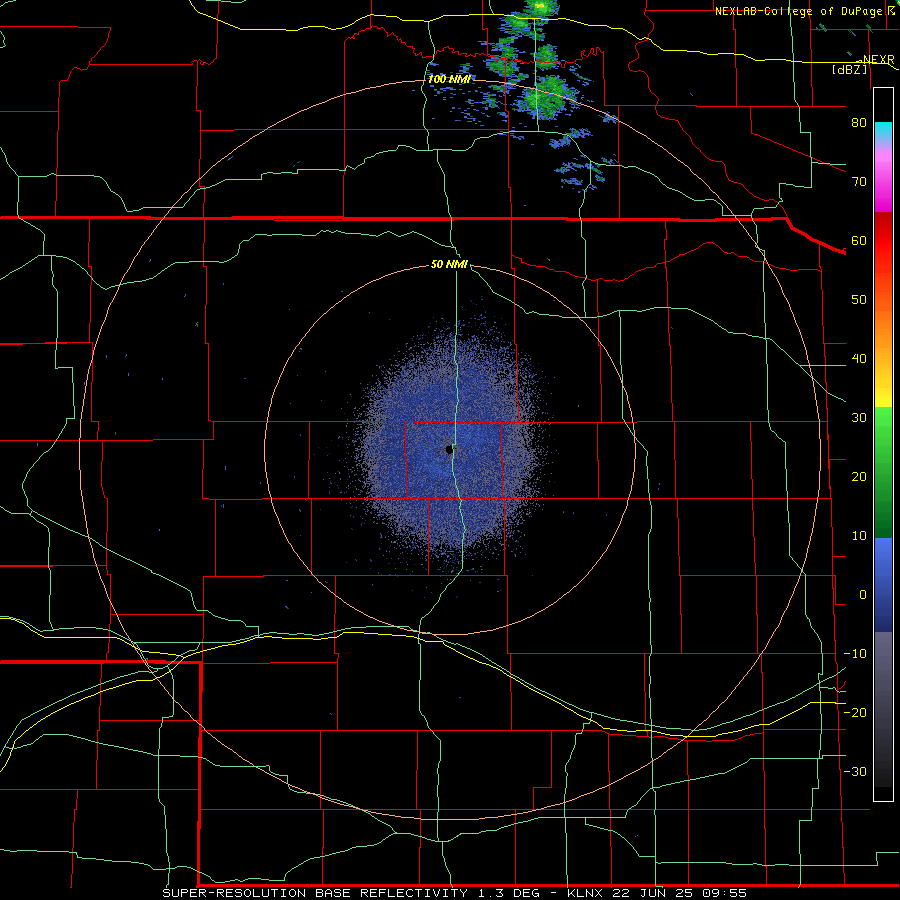Click the 30 value on the dBZ scale
Viewport: 900px width, 900px height.
click(859, 418)
